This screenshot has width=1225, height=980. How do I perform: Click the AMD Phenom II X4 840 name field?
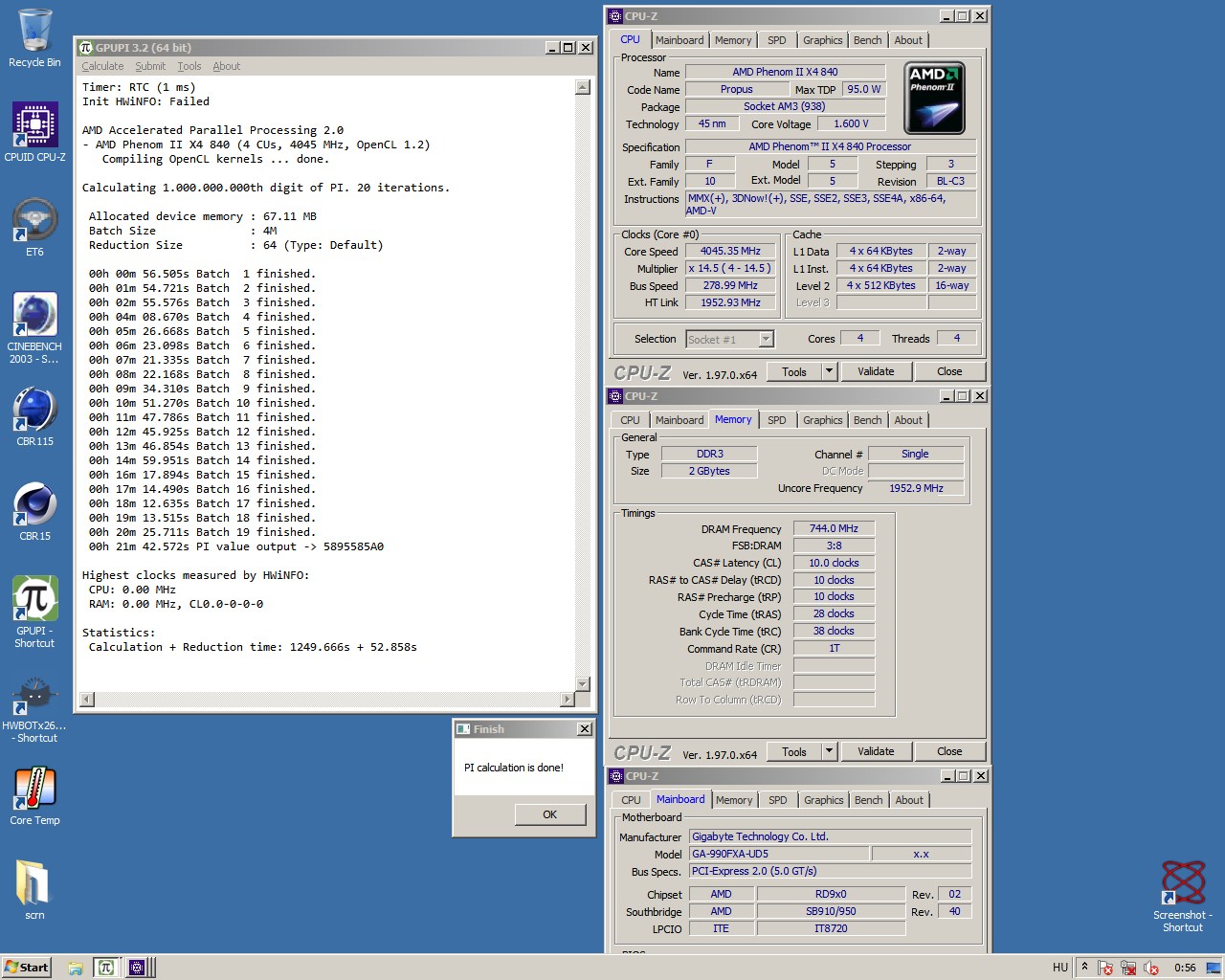(x=785, y=72)
